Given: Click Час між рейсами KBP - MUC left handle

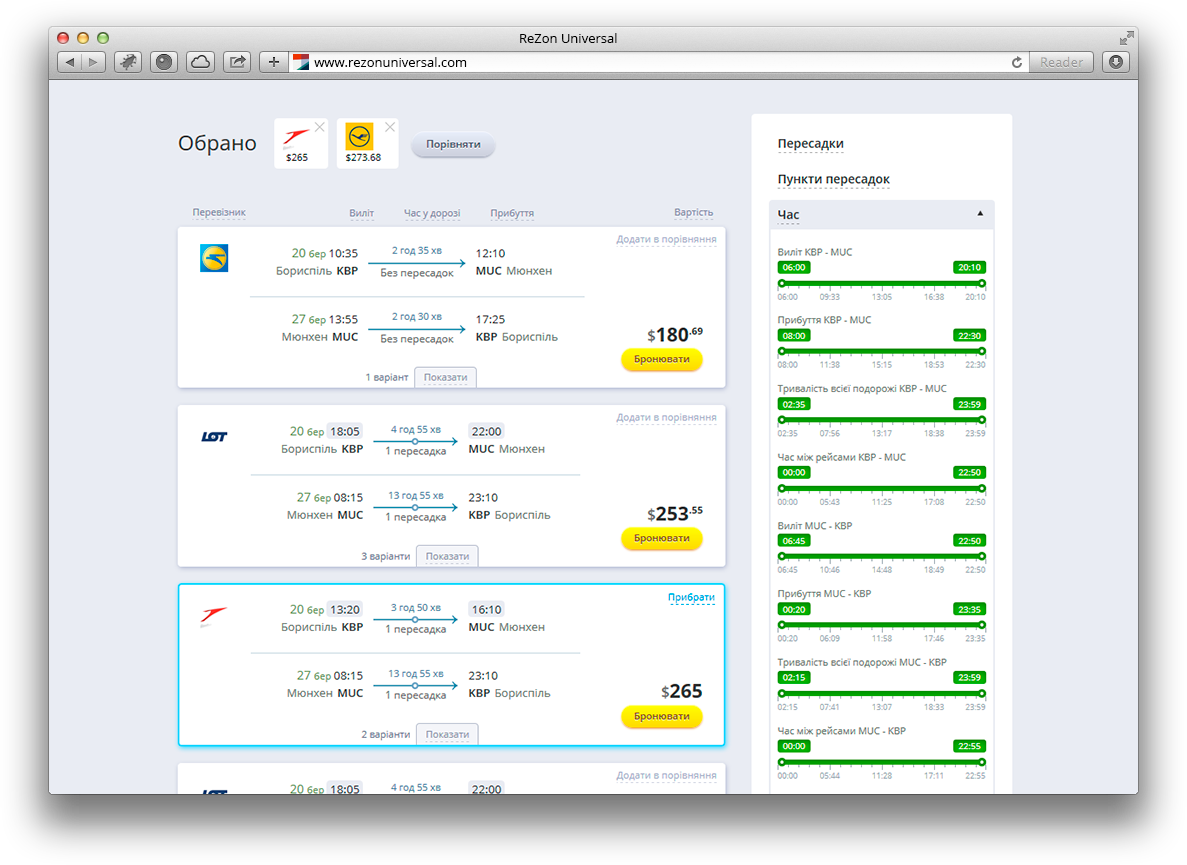Looking at the screenshot, I should click(x=782, y=488).
